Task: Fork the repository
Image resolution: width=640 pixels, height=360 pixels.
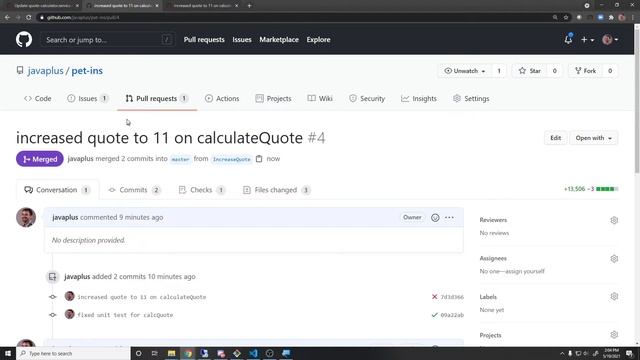Action: point(586,71)
